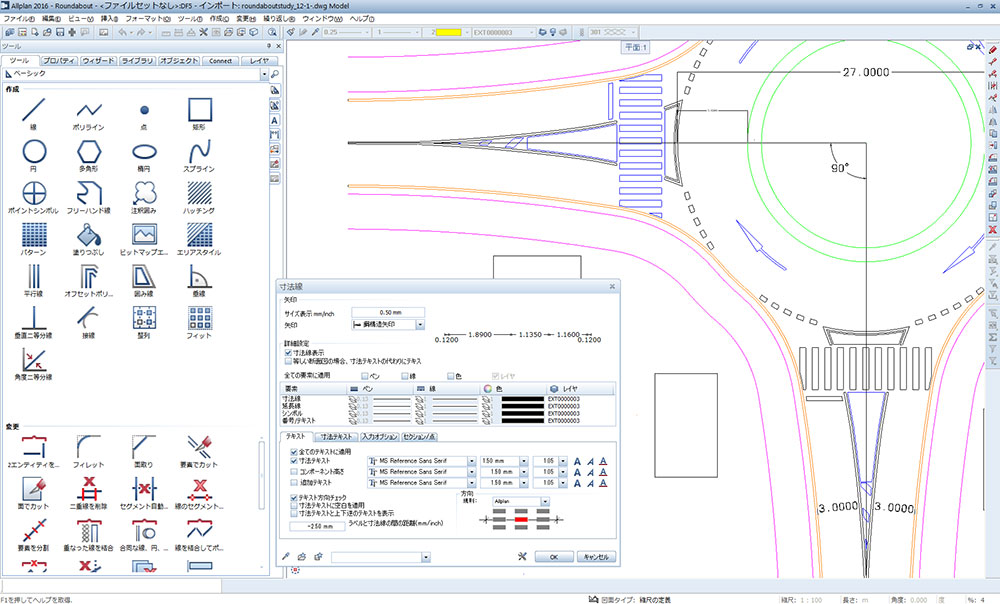
Task: Expand the ベーシック tool category dropdown
Action: pyautogui.click(x=264, y=74)
